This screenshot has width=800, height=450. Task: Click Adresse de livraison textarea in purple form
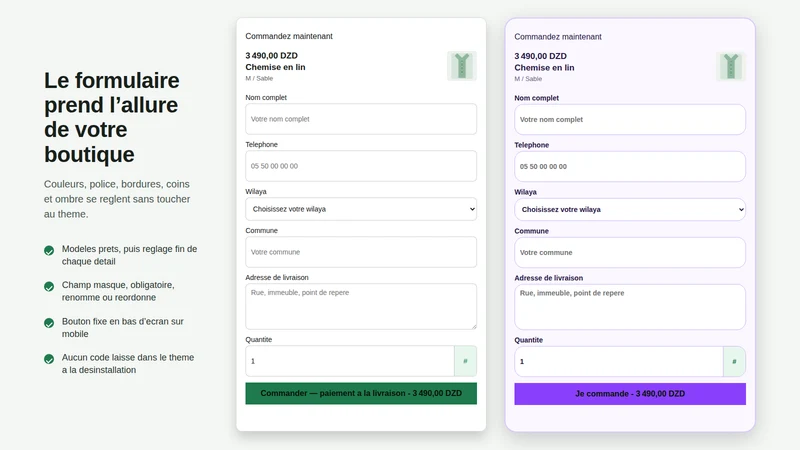(630, 307)
